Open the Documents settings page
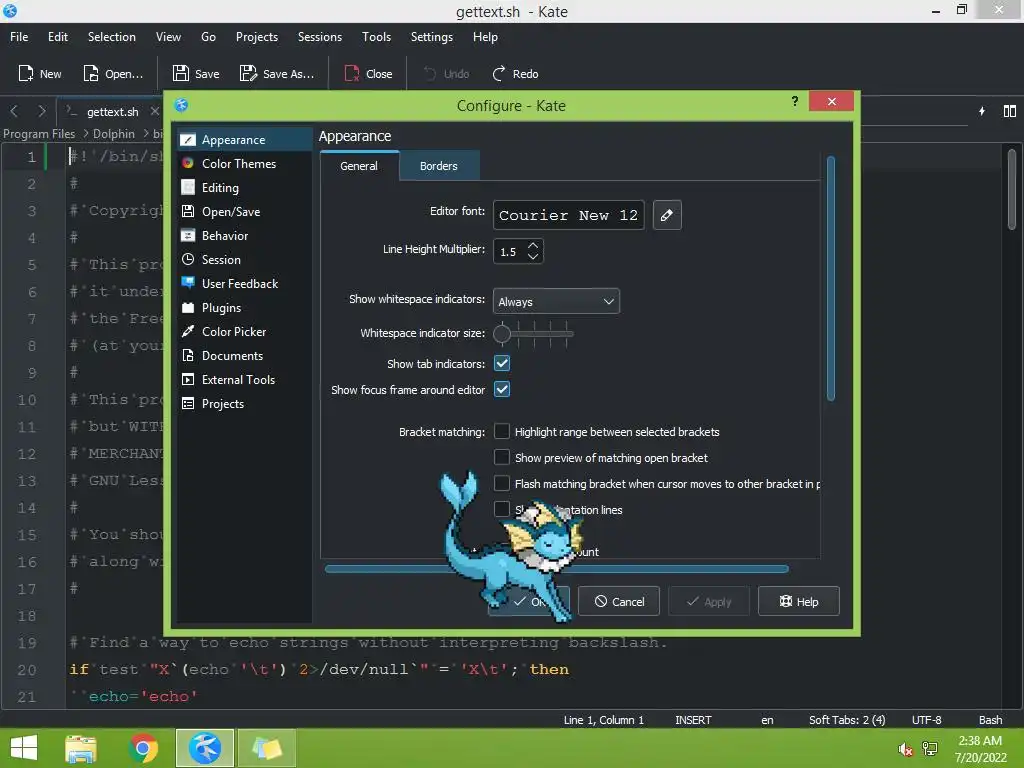 pyautogui.click(x=244, y=356)
